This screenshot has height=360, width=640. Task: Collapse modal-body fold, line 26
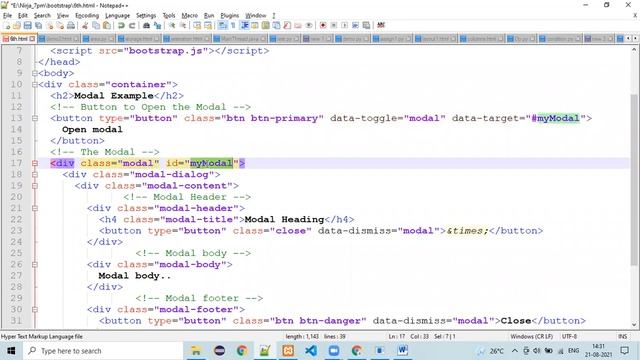(x=35, y=264)
